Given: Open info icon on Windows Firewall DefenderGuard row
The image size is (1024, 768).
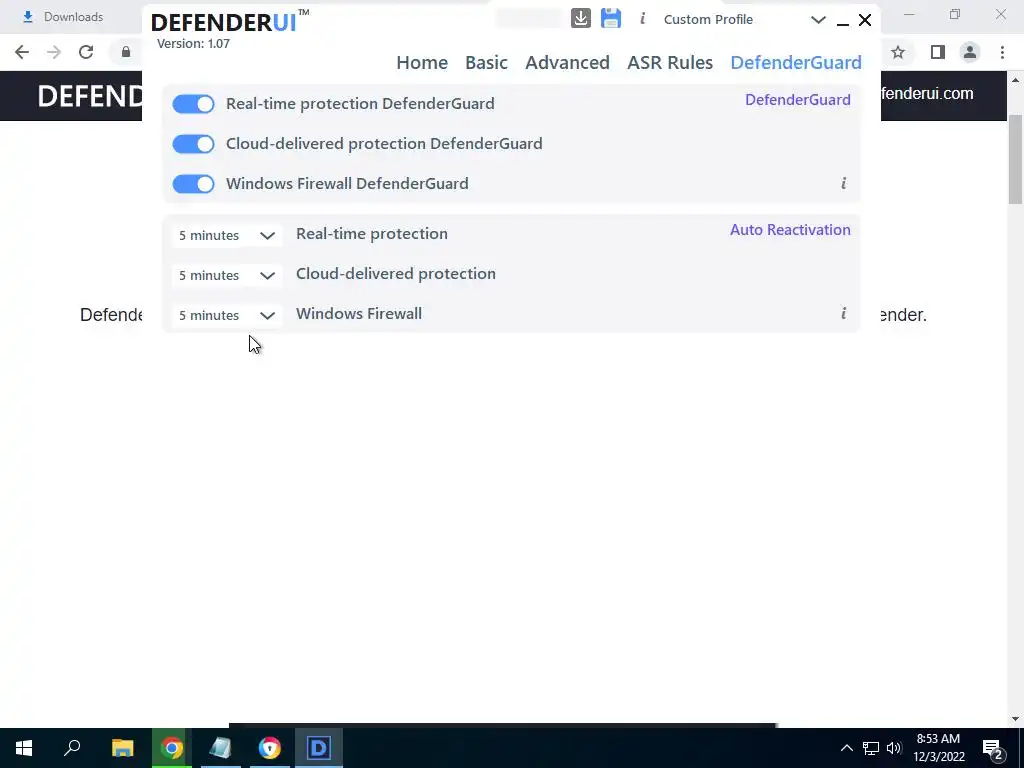Looking at the screenshot, I should point(843,184).
